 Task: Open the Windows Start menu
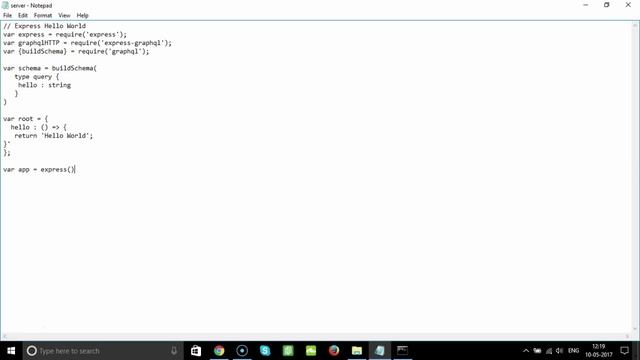click(11, 351)
